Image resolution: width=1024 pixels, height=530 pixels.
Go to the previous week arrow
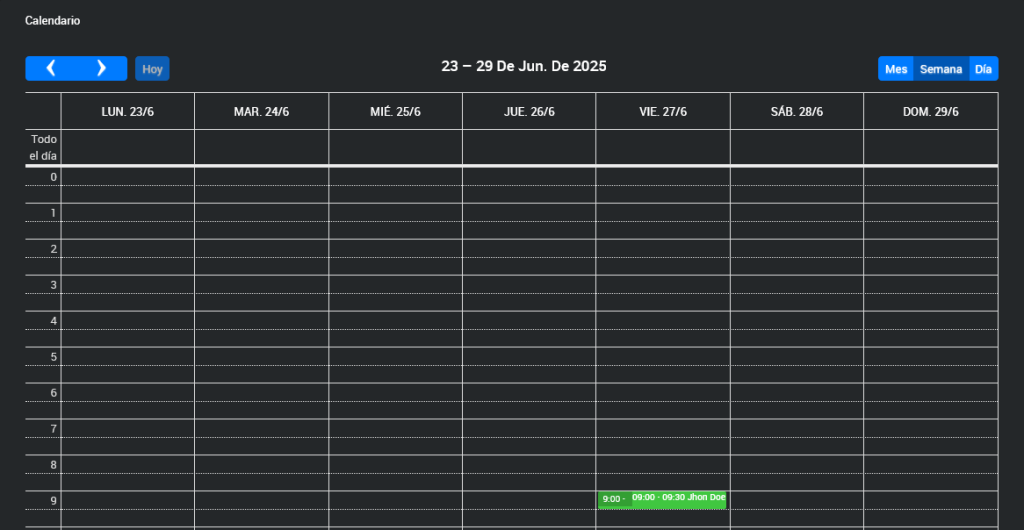pyautogui.click(x=51, y=68)
